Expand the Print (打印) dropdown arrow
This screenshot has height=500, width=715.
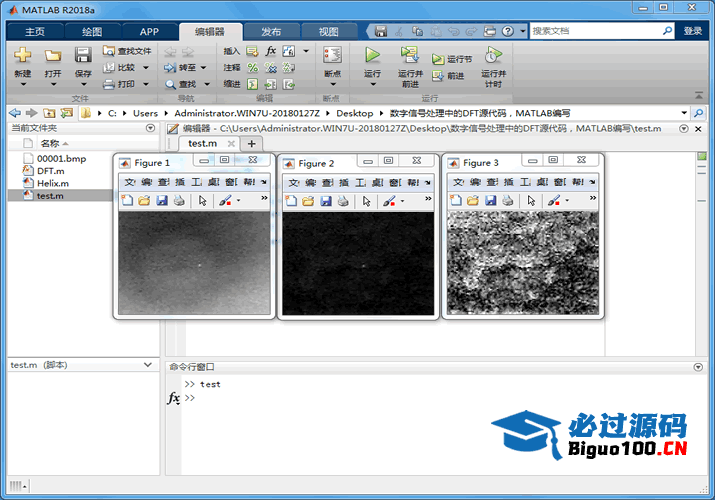[x=146, y=84]
